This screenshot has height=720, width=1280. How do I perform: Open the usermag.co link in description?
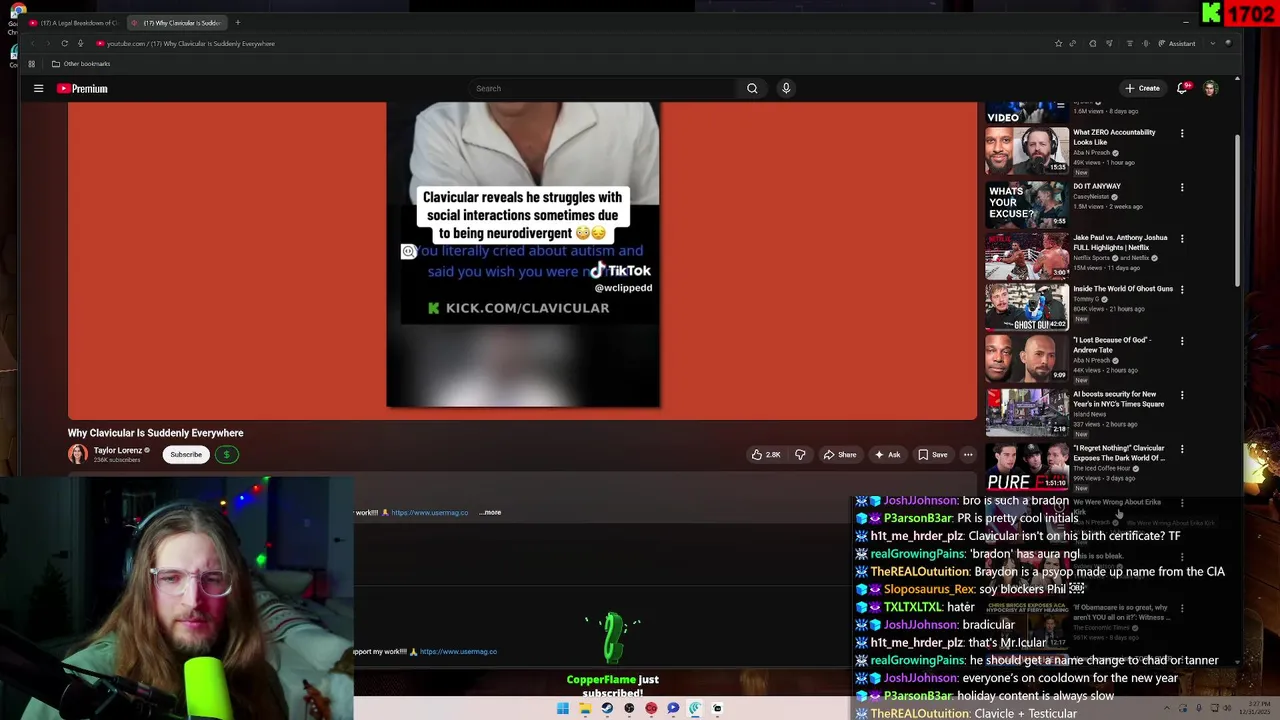click(x=430, y=512)
